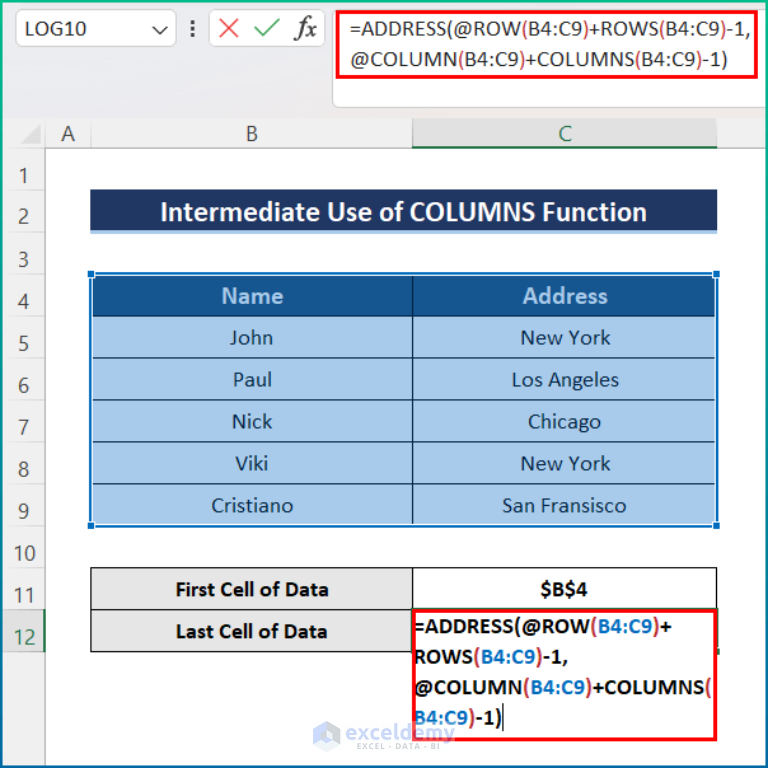Select column A header

tap(68, 134)
